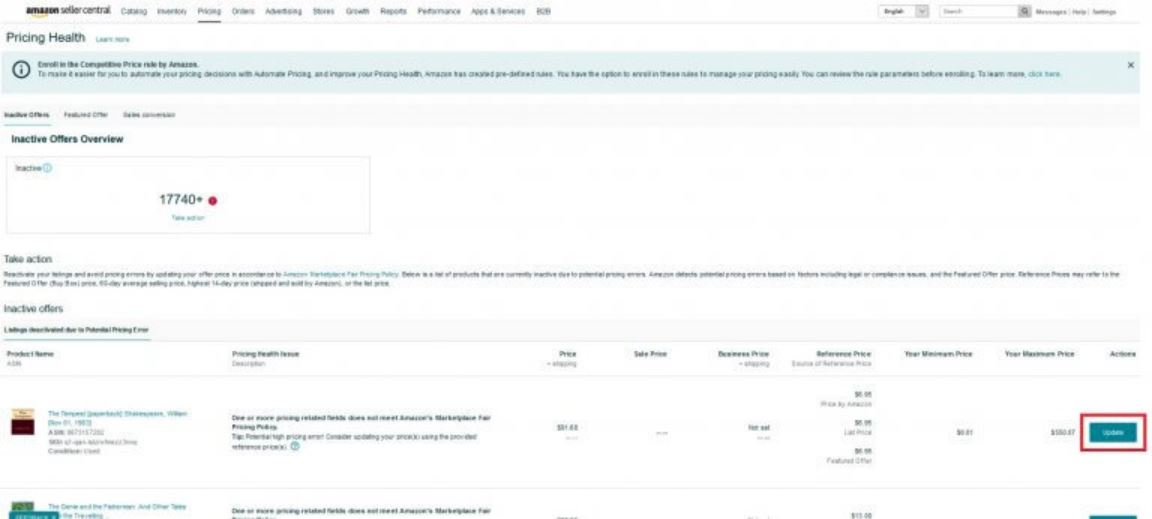Open the Amazon Marketplace Fair Pricing Policy link
Screen dimensions: 1152x519
pos(341,273)
